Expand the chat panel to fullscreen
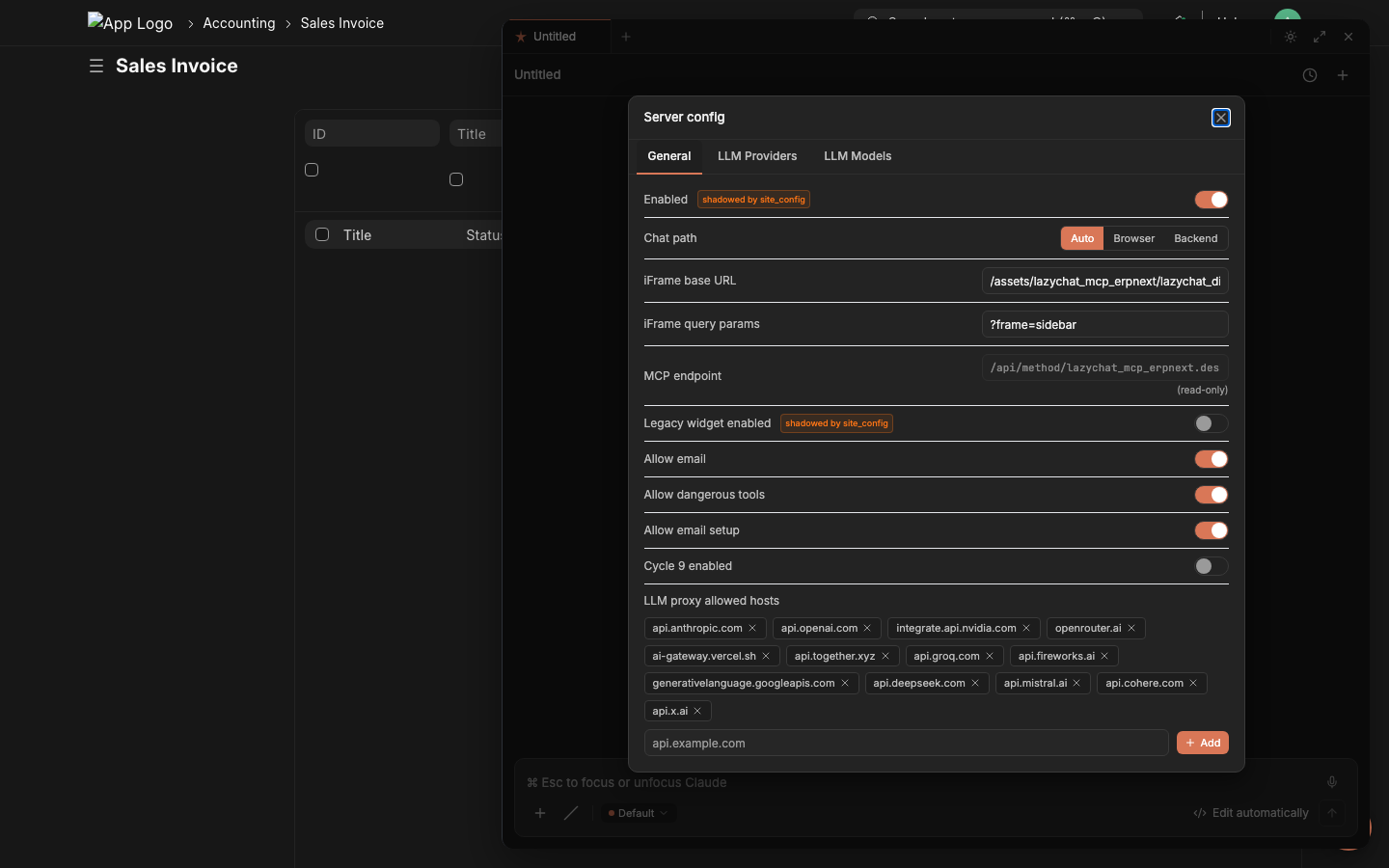Screen dimensions: 1389x868 pyautogui.click(x=1320, y=37)
